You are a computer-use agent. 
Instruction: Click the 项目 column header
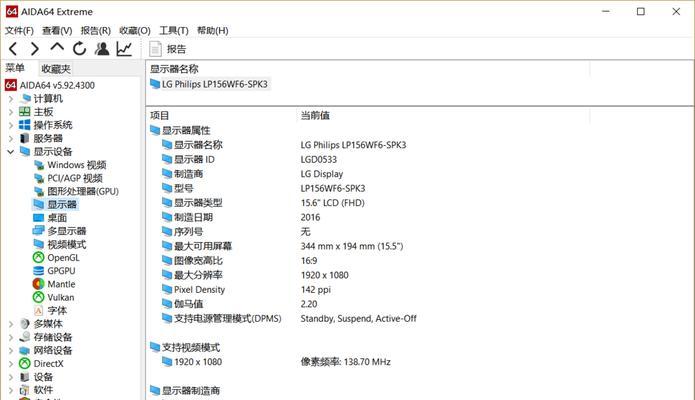pyautogui.click(x=160, y=116)
